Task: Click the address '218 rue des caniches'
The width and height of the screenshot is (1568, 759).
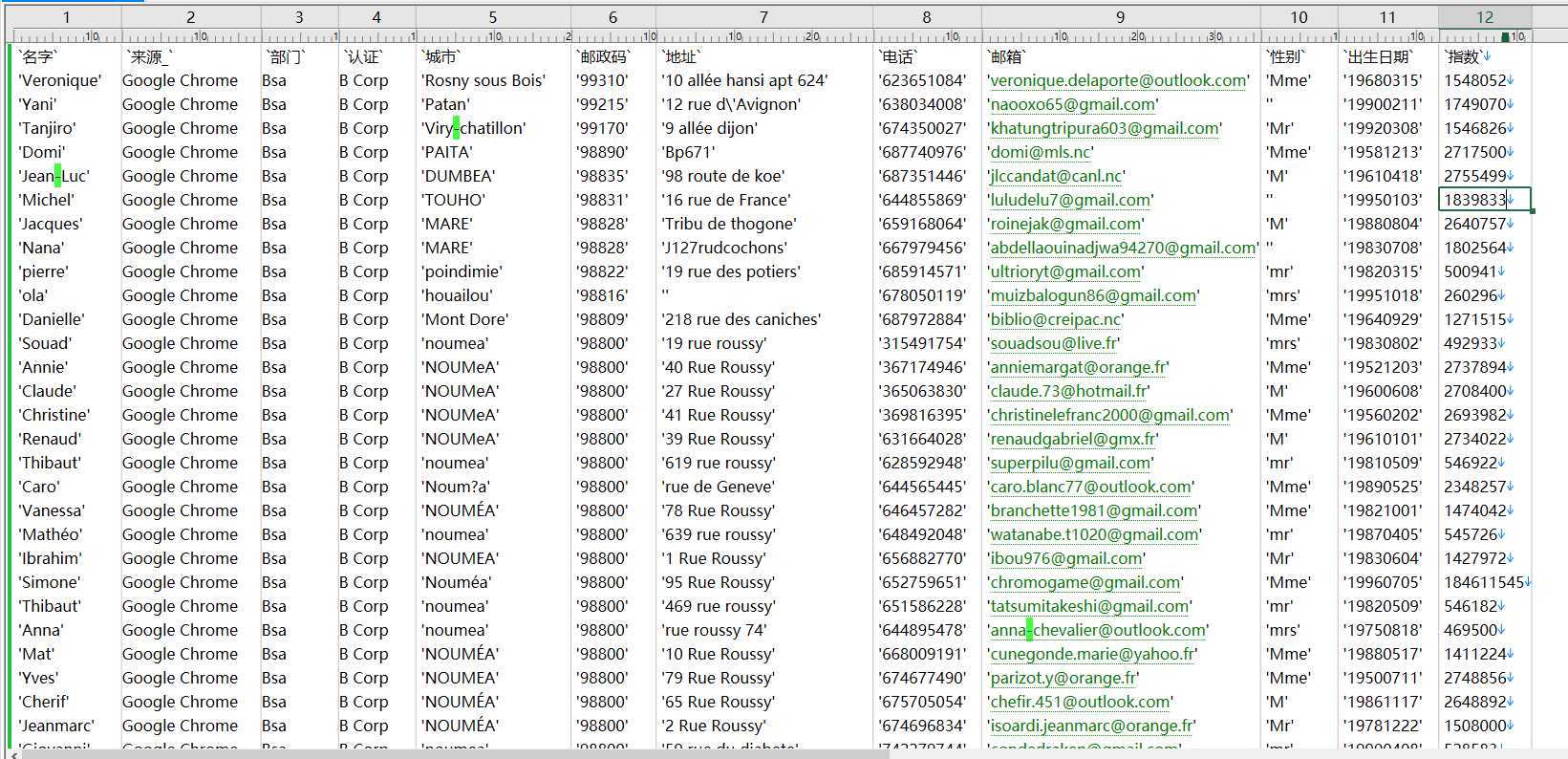Action: click(x=741, y=319)
